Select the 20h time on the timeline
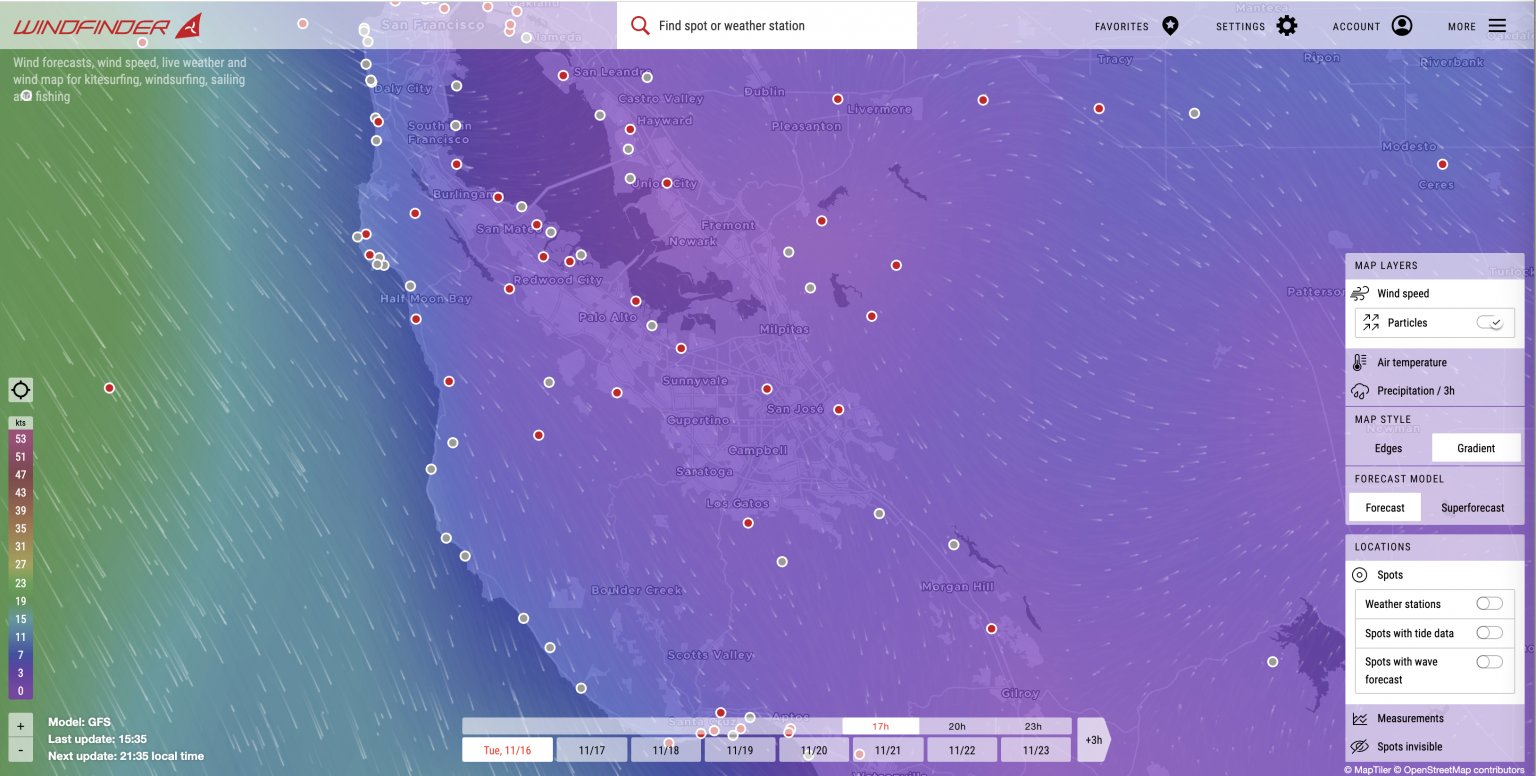 click(x=957, y=726)
